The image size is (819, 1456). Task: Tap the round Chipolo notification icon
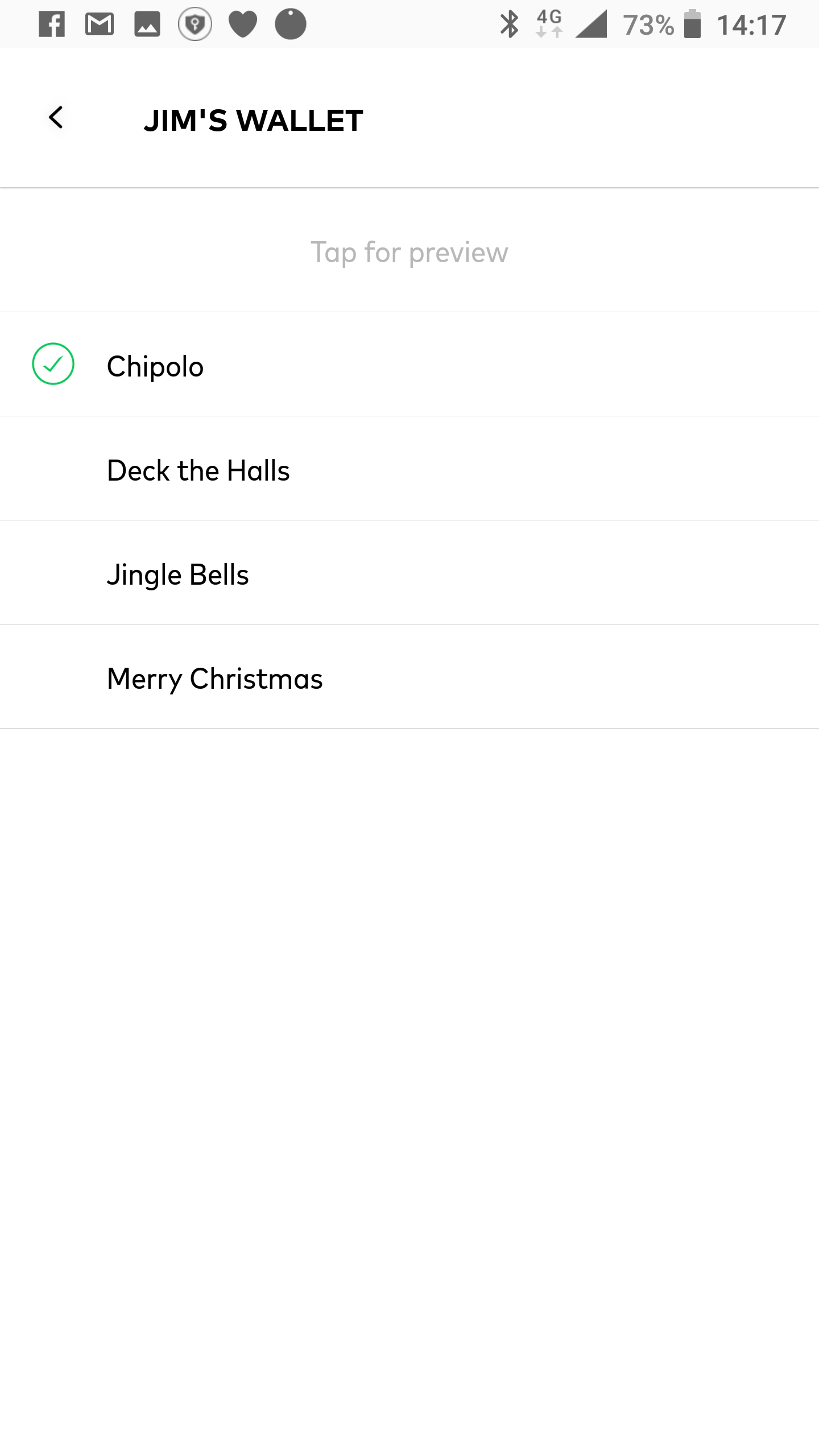291,25
